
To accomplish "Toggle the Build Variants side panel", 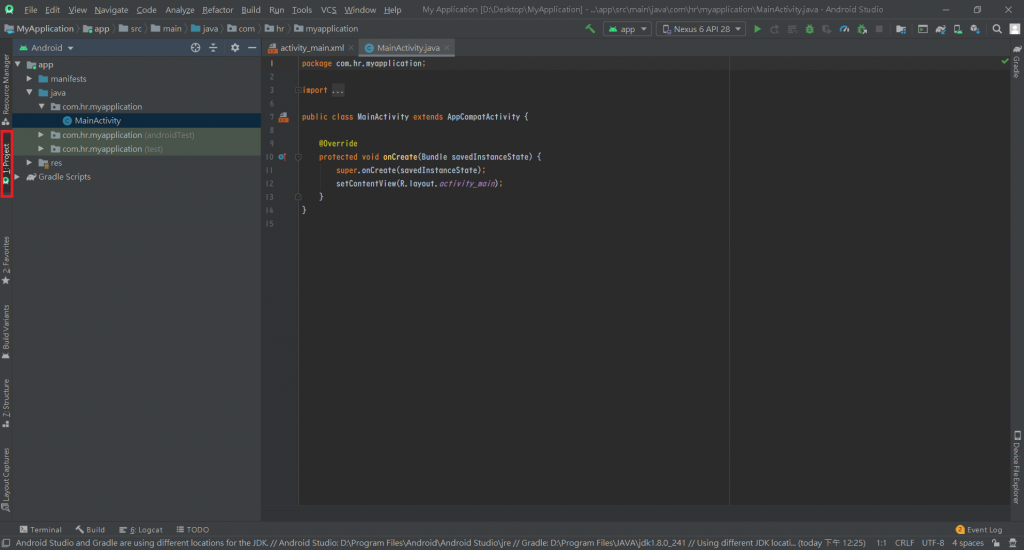I will tap(6, 331).
